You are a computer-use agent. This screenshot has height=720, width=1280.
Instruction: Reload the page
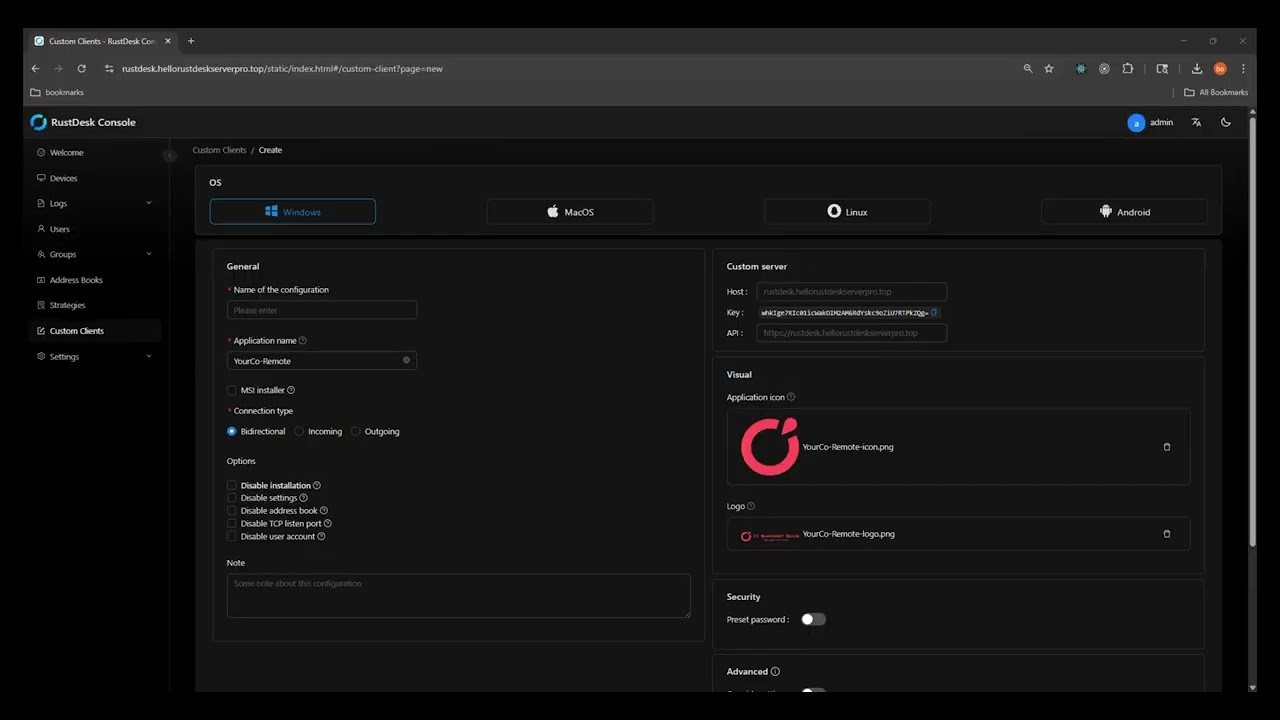point(82,69)
